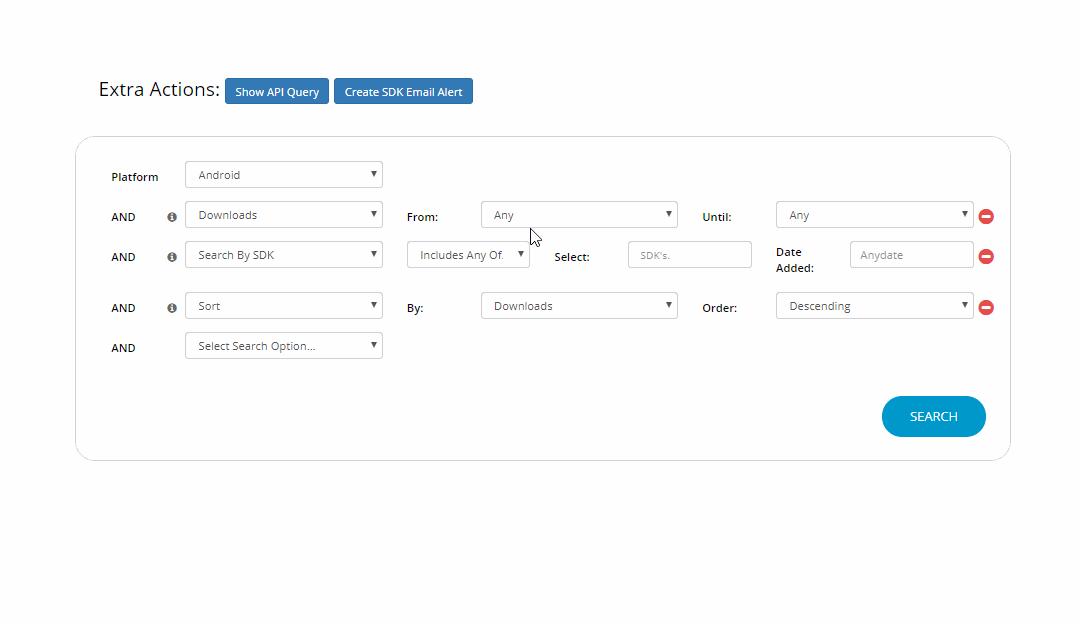The image size is (1078, 626).
Task: Remove the Search By SDK filter row
Action: 986,257
